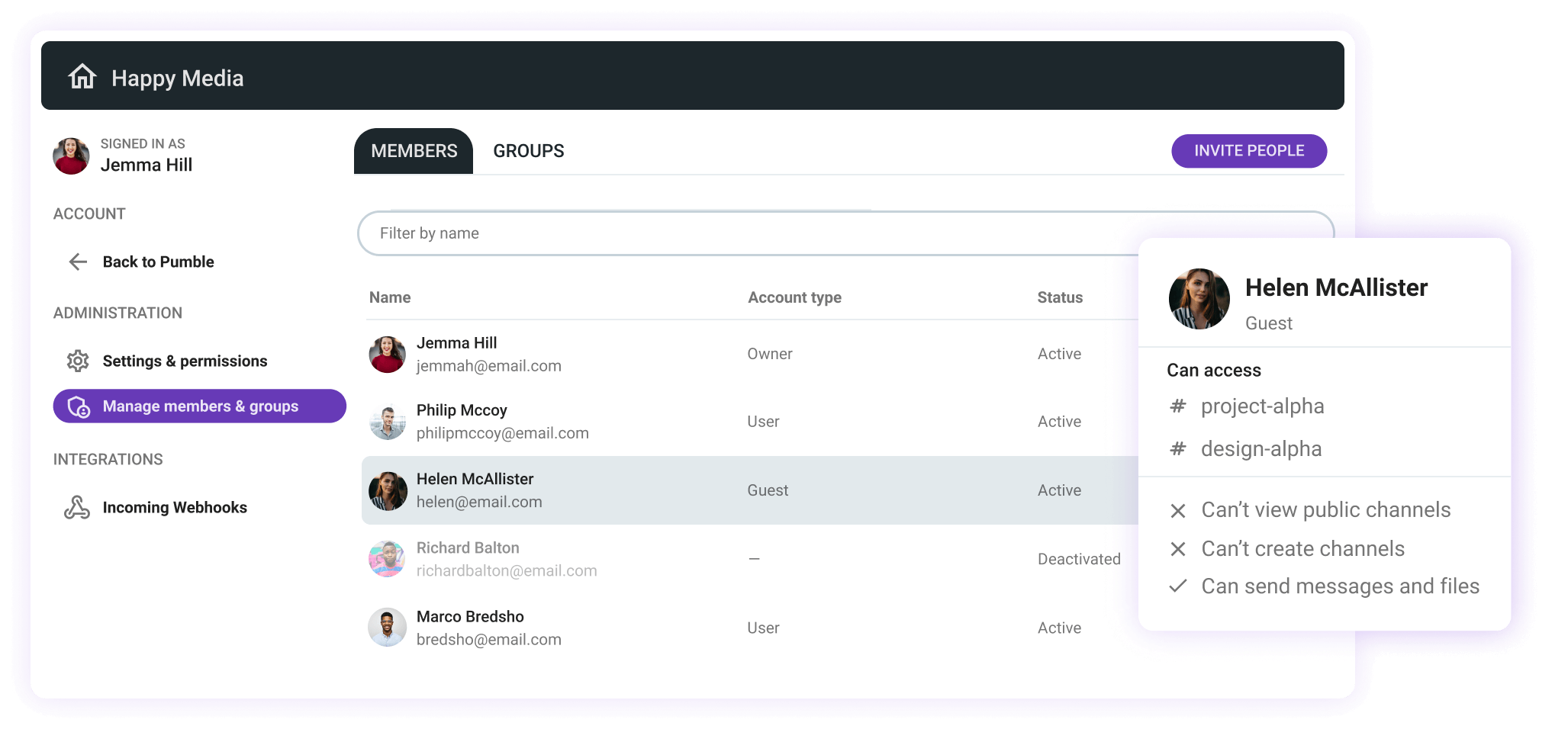Viewport: 1568px width, 729px height.
Task: Click the hash icon beside project-alpha
Action: click(x=1178, y=406)
